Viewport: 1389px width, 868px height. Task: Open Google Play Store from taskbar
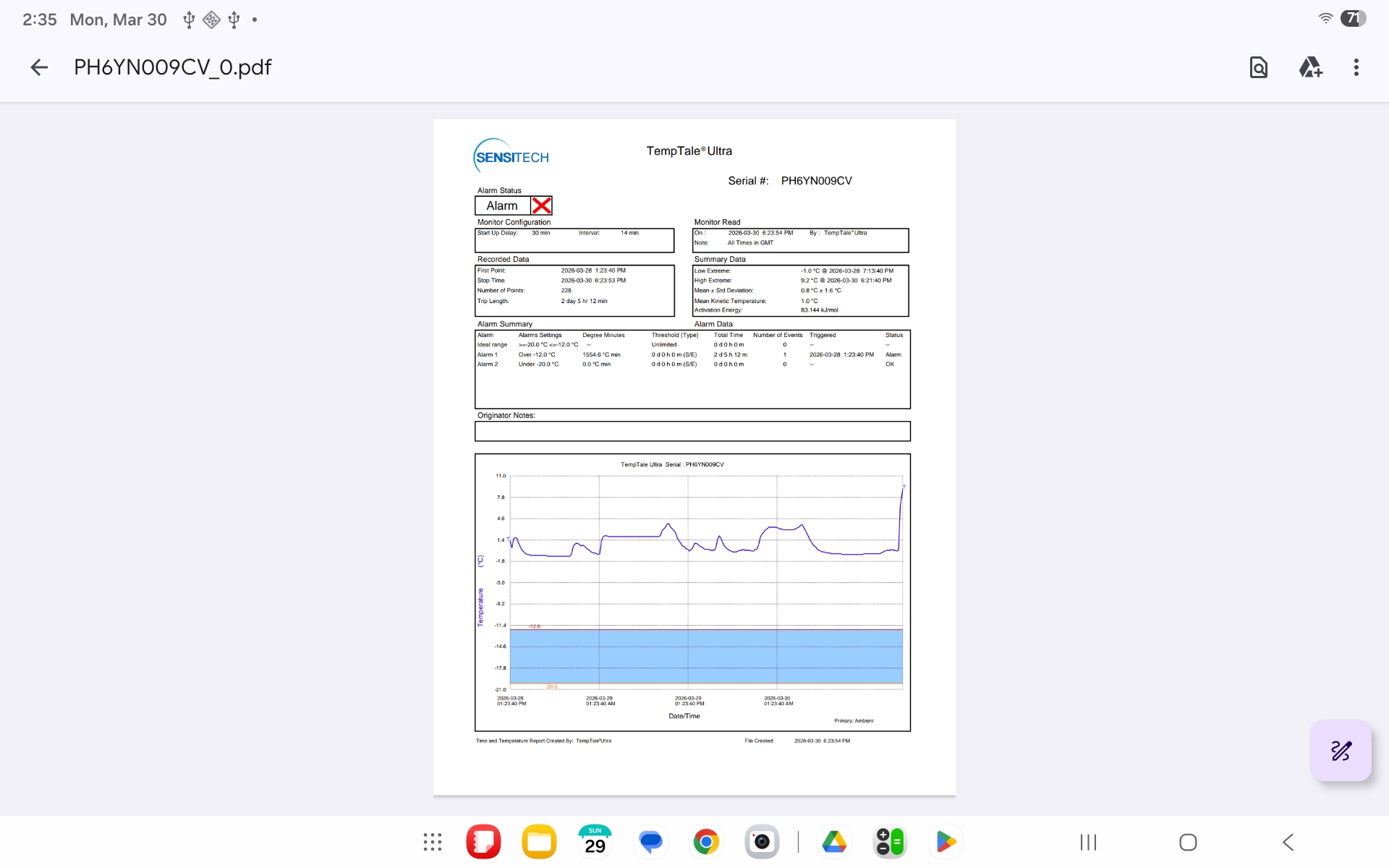[x=946, y=842]
